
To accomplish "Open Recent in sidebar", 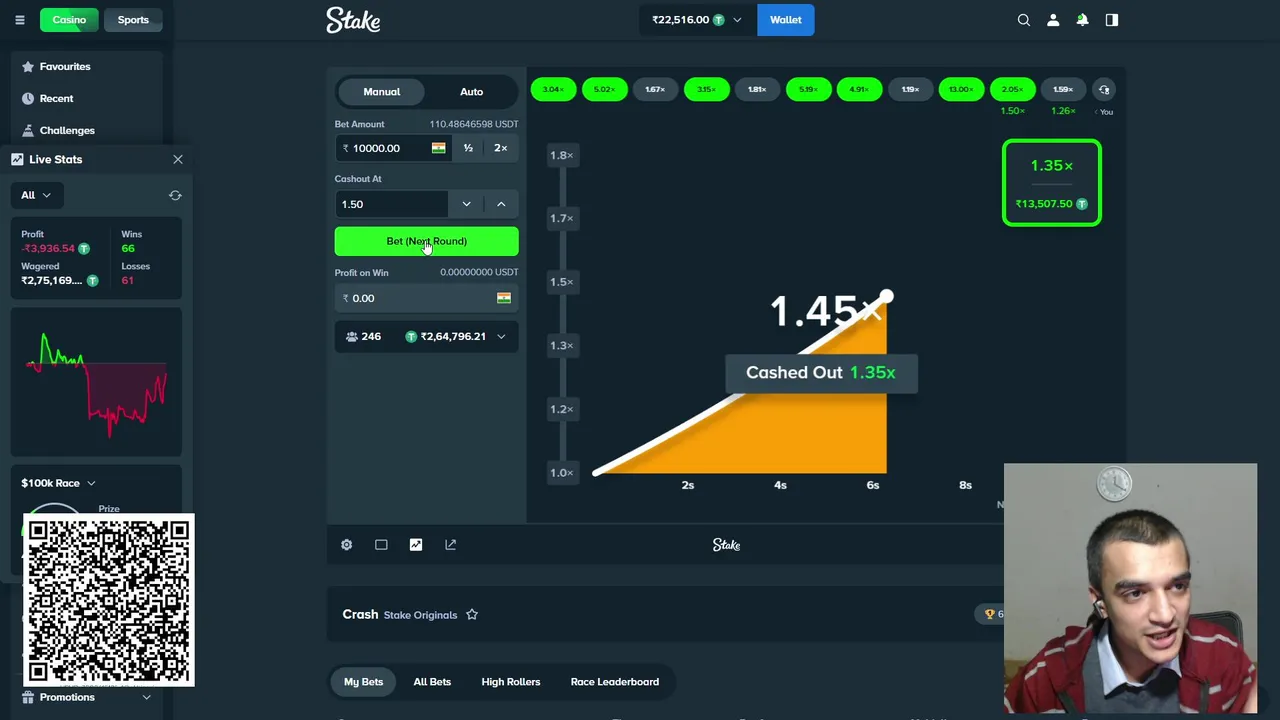I will (56, 99).
